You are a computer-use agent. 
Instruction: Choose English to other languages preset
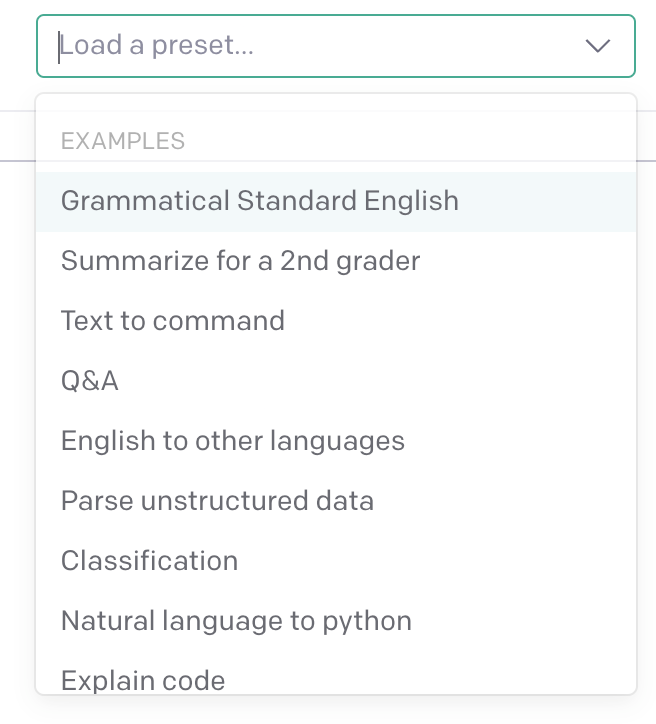[233, 441]
